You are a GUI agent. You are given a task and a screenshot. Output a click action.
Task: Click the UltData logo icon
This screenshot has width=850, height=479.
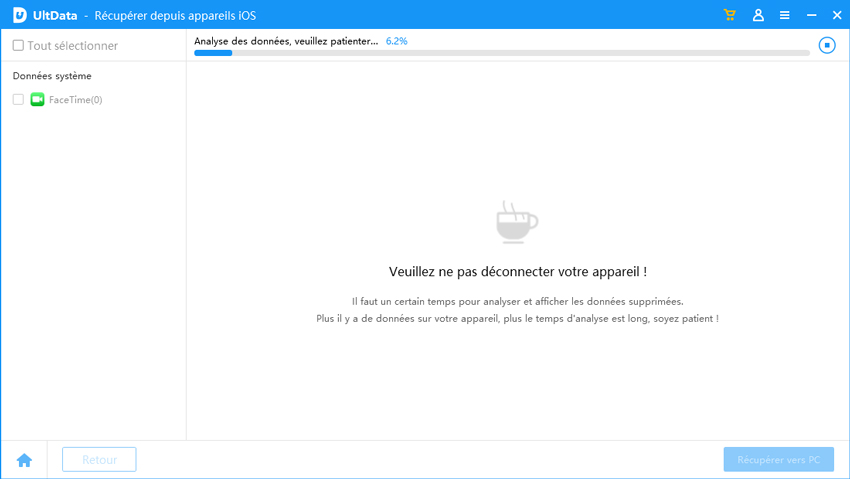pyautogui.click(x=20, y=15)
